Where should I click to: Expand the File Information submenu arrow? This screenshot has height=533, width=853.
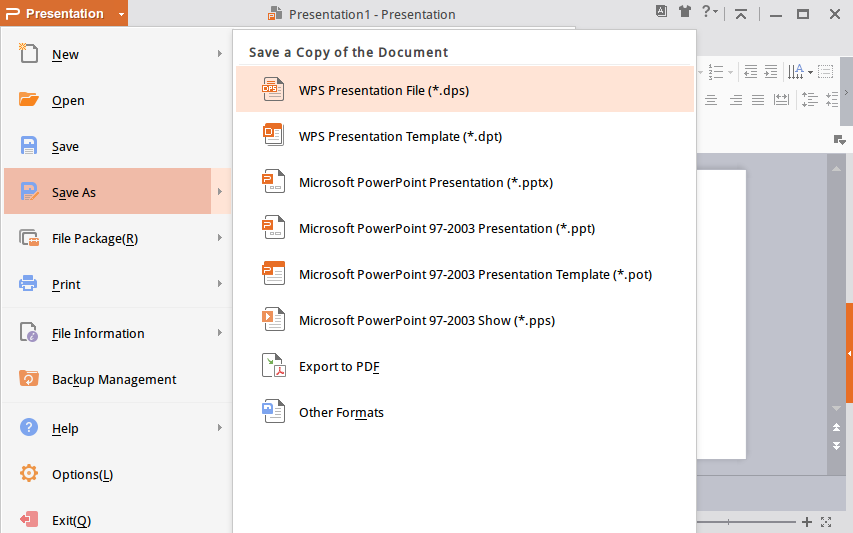[220, 332]
